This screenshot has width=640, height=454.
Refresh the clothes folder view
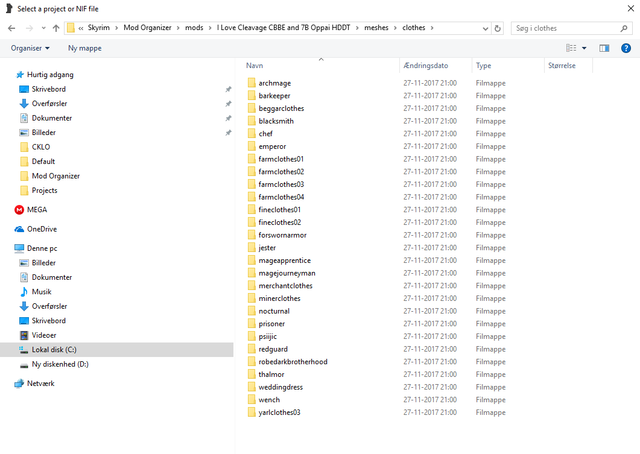[498, 28]
